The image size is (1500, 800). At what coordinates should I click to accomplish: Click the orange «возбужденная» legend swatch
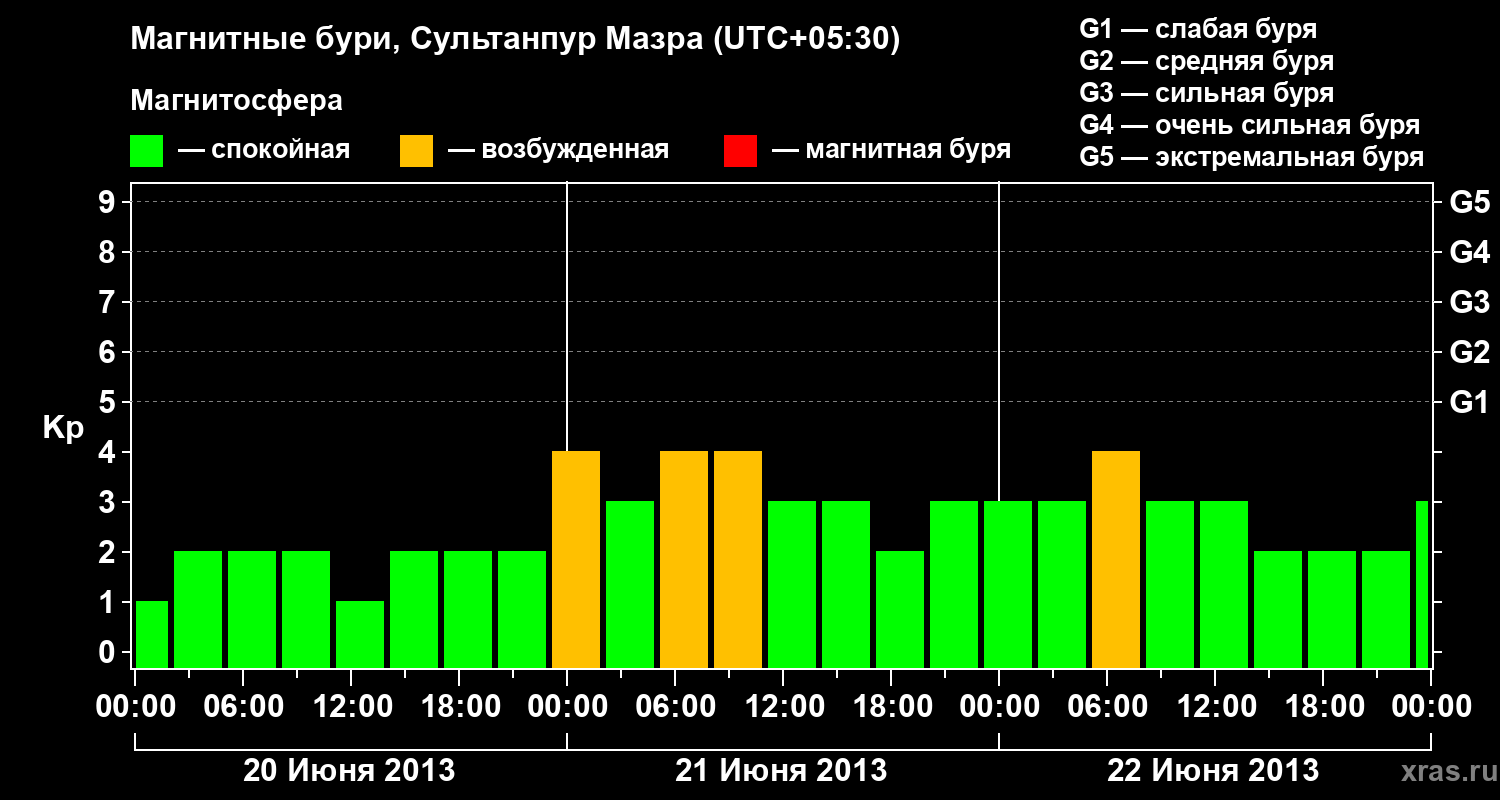[x=416, y=151]
